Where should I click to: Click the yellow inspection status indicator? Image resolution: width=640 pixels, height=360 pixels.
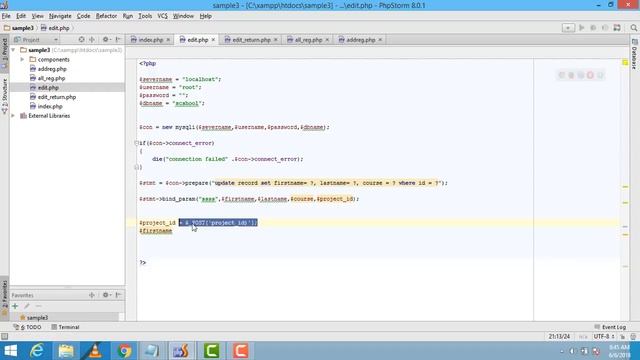click(625, 62)
